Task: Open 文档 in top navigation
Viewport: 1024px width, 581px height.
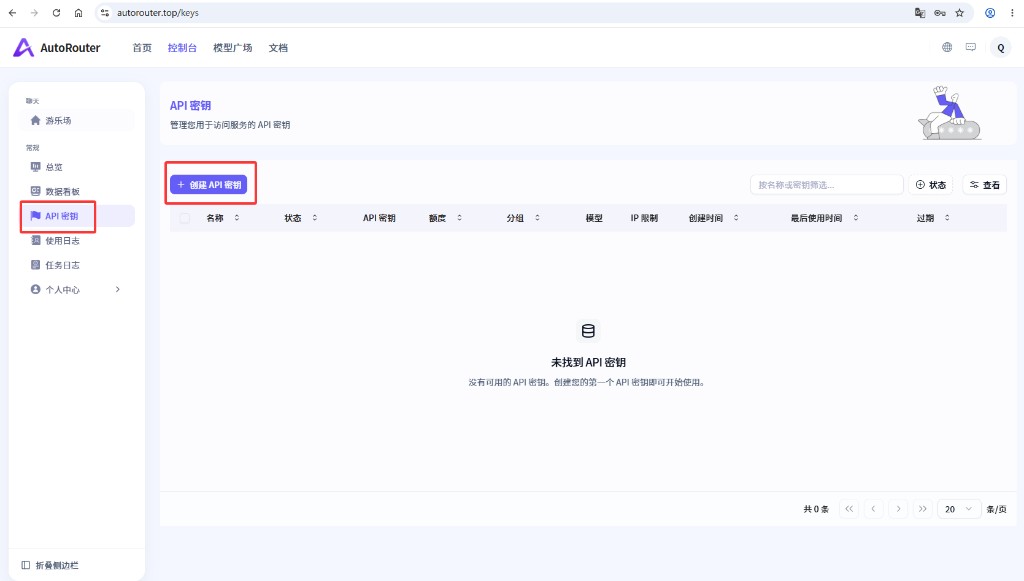Action: click(x=278, y=48)
